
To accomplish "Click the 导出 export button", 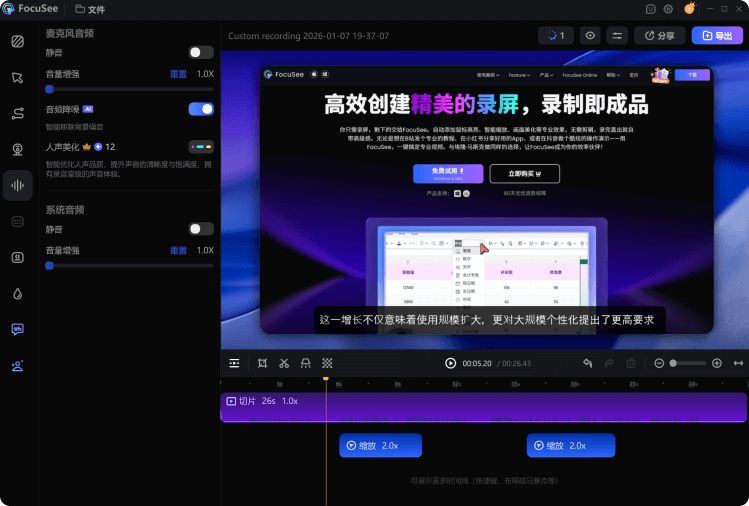I will (x=717, y=36).
